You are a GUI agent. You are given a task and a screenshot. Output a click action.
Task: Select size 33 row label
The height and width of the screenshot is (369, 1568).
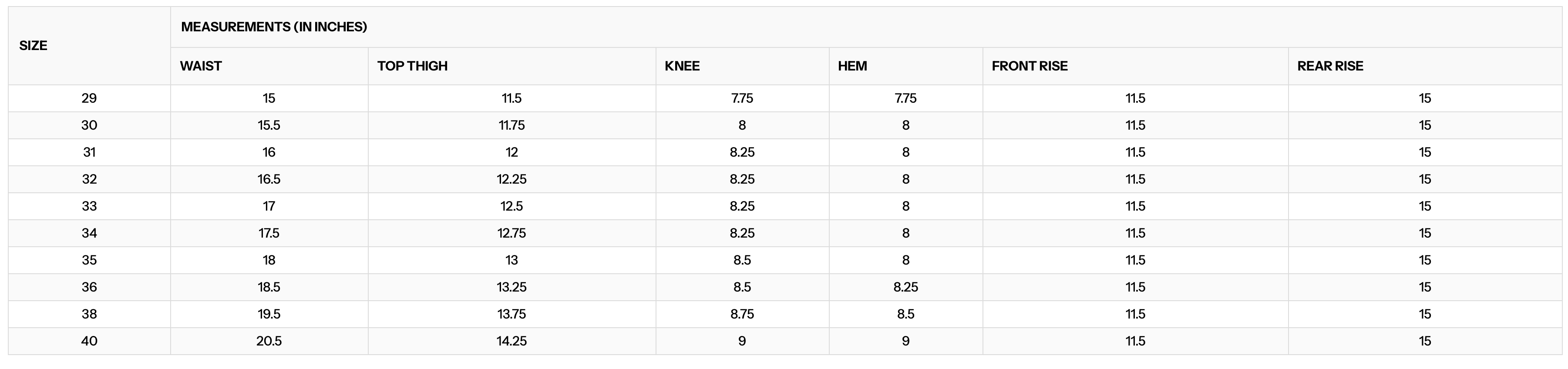(90, 206)
